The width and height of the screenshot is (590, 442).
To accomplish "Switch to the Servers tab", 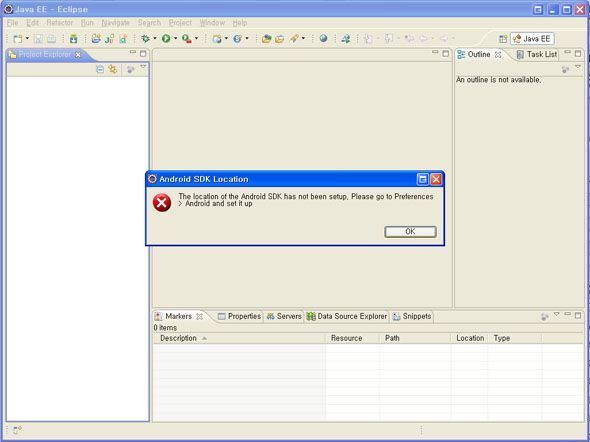I will tap(284, 316).
